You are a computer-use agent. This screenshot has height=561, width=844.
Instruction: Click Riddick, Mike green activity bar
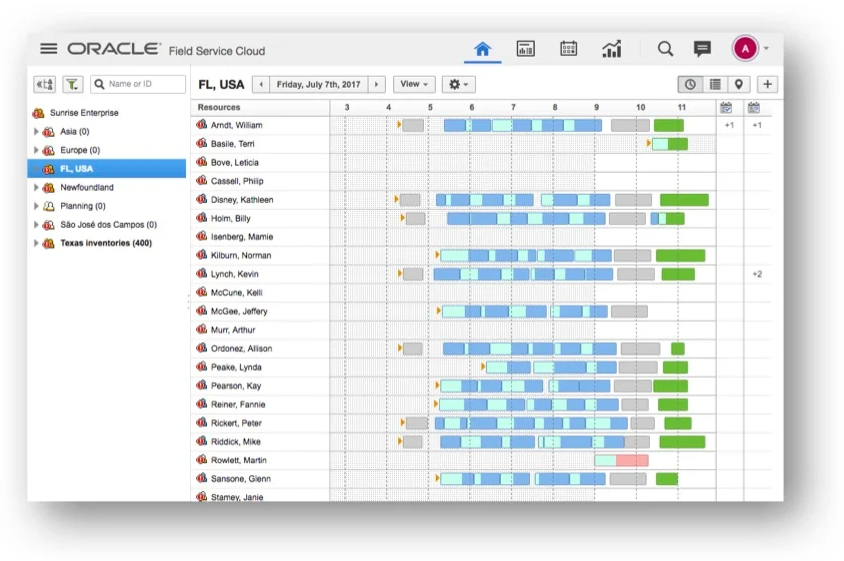682,442
